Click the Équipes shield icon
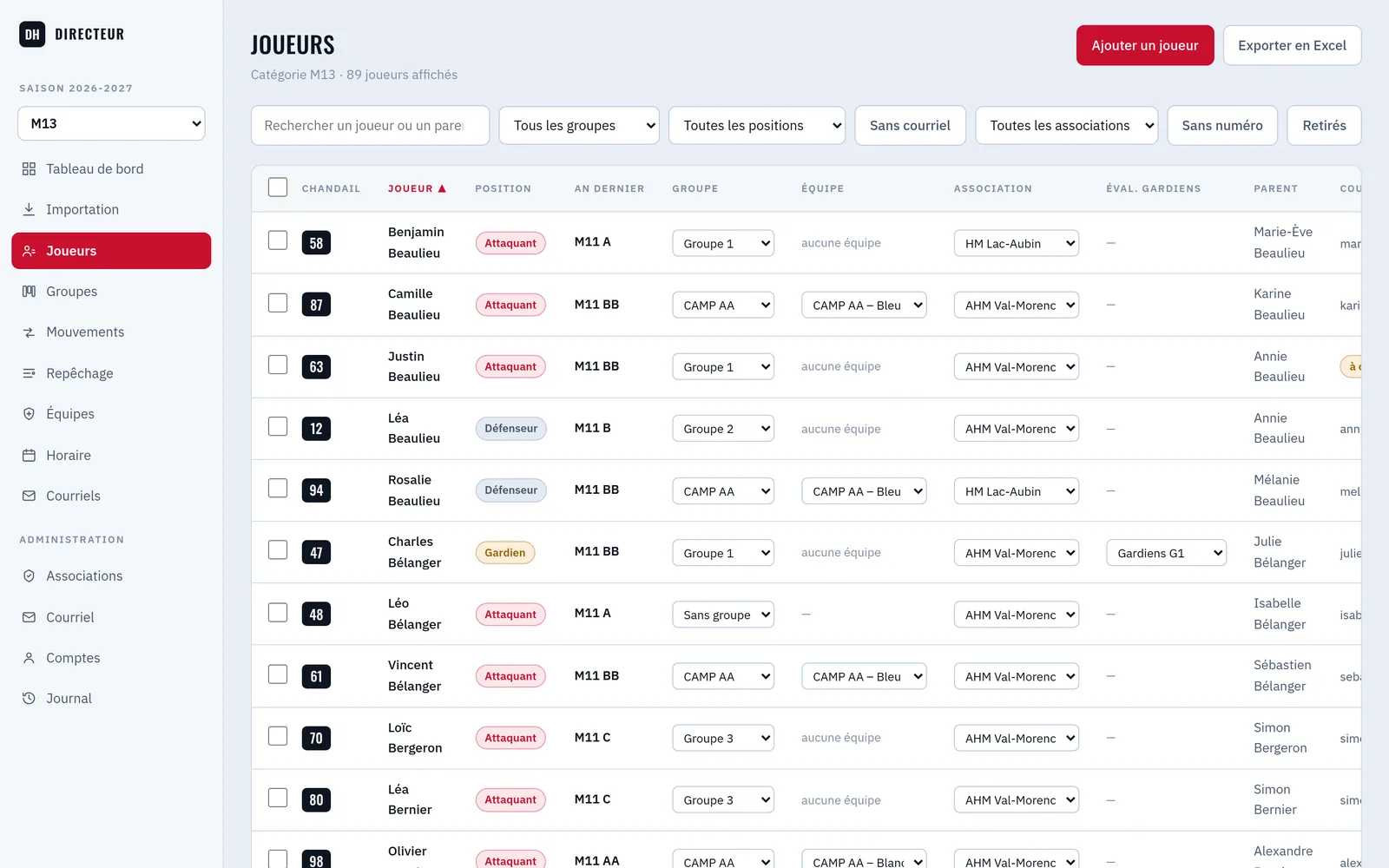Viewport: 1389px width, 868px height. (29, 414)
